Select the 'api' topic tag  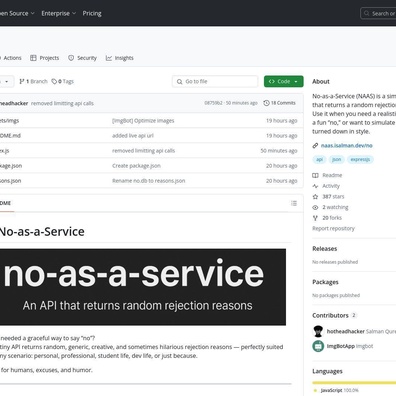pyautogui.click(x=319, y=159)
